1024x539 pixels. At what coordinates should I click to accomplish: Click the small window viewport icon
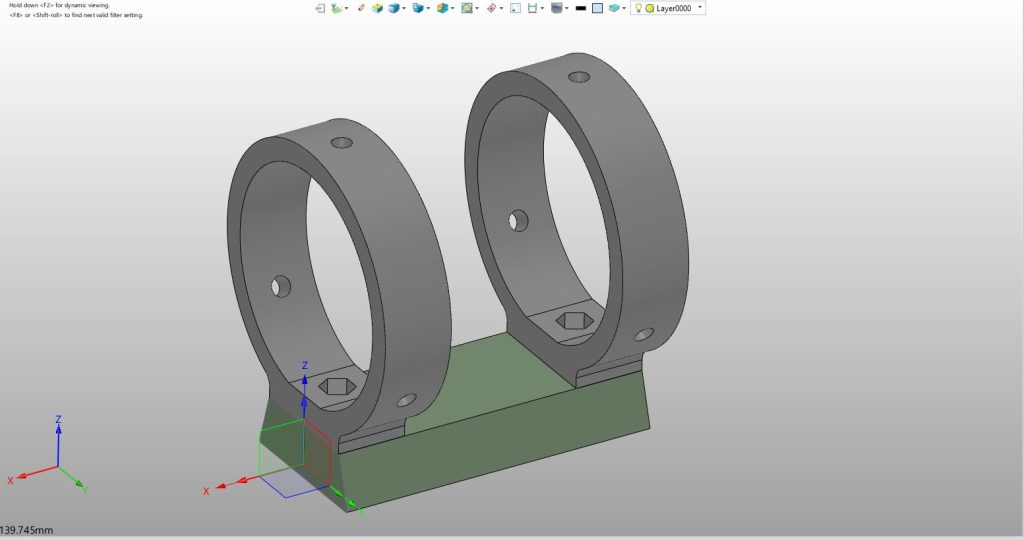pos(515,8)
